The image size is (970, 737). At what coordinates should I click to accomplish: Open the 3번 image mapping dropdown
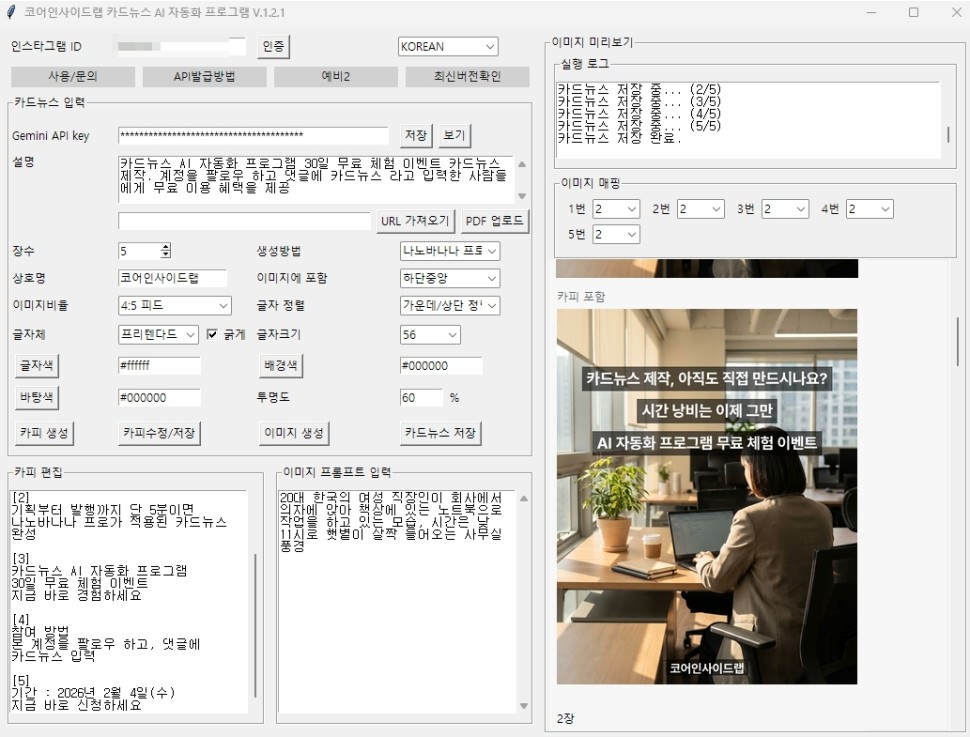(785, 209)
